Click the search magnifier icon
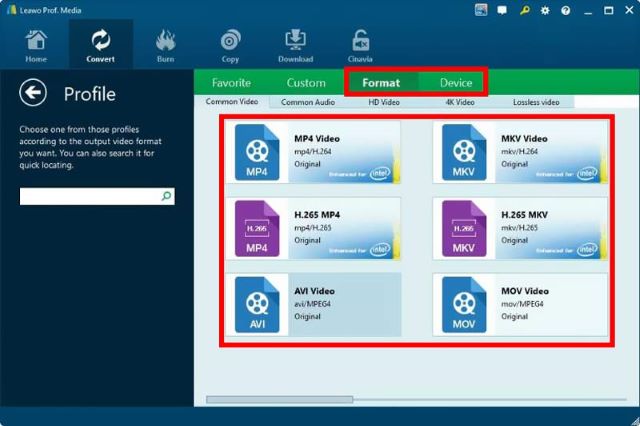 [166, 196]
